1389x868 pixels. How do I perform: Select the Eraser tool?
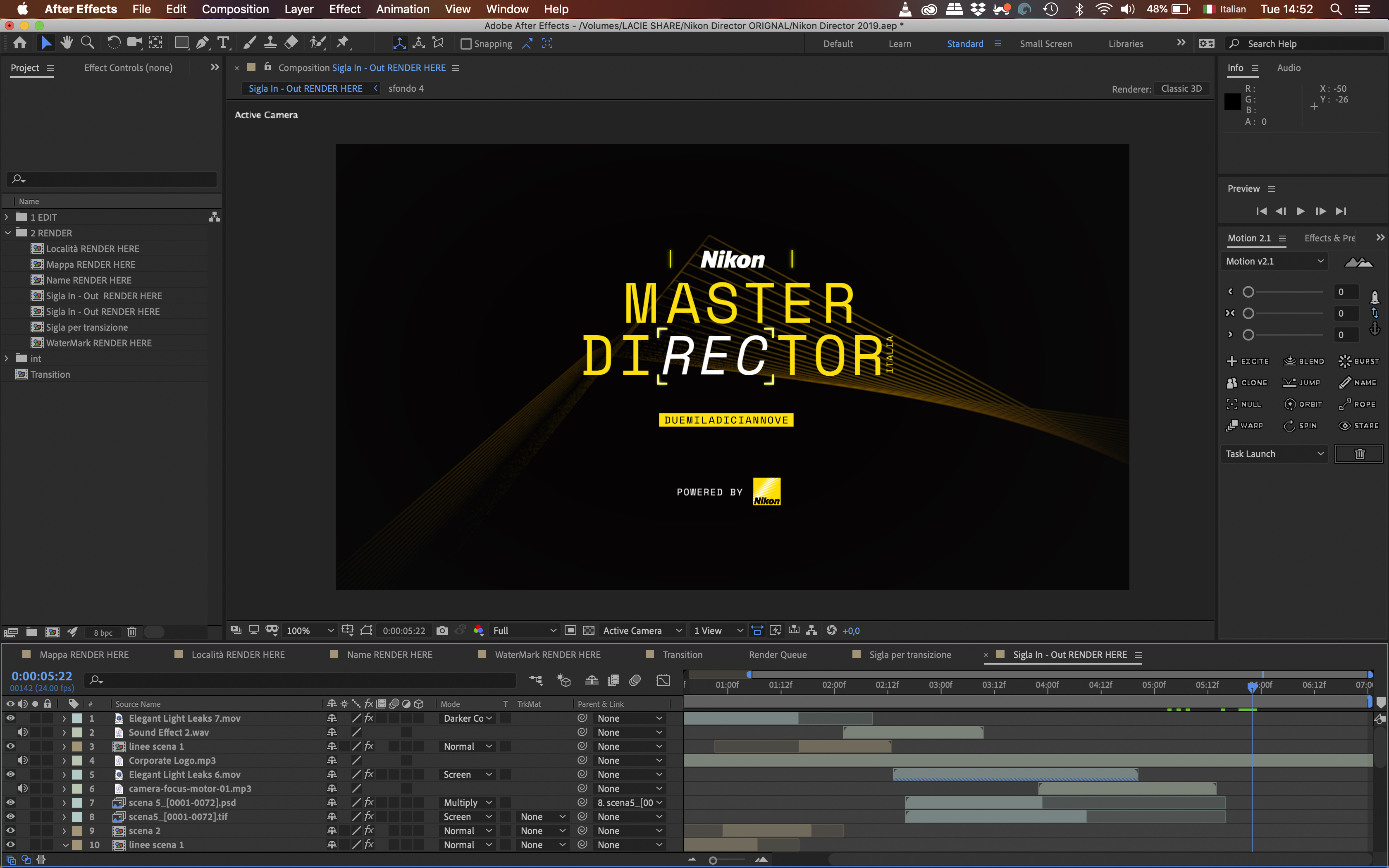pos(291,43)
